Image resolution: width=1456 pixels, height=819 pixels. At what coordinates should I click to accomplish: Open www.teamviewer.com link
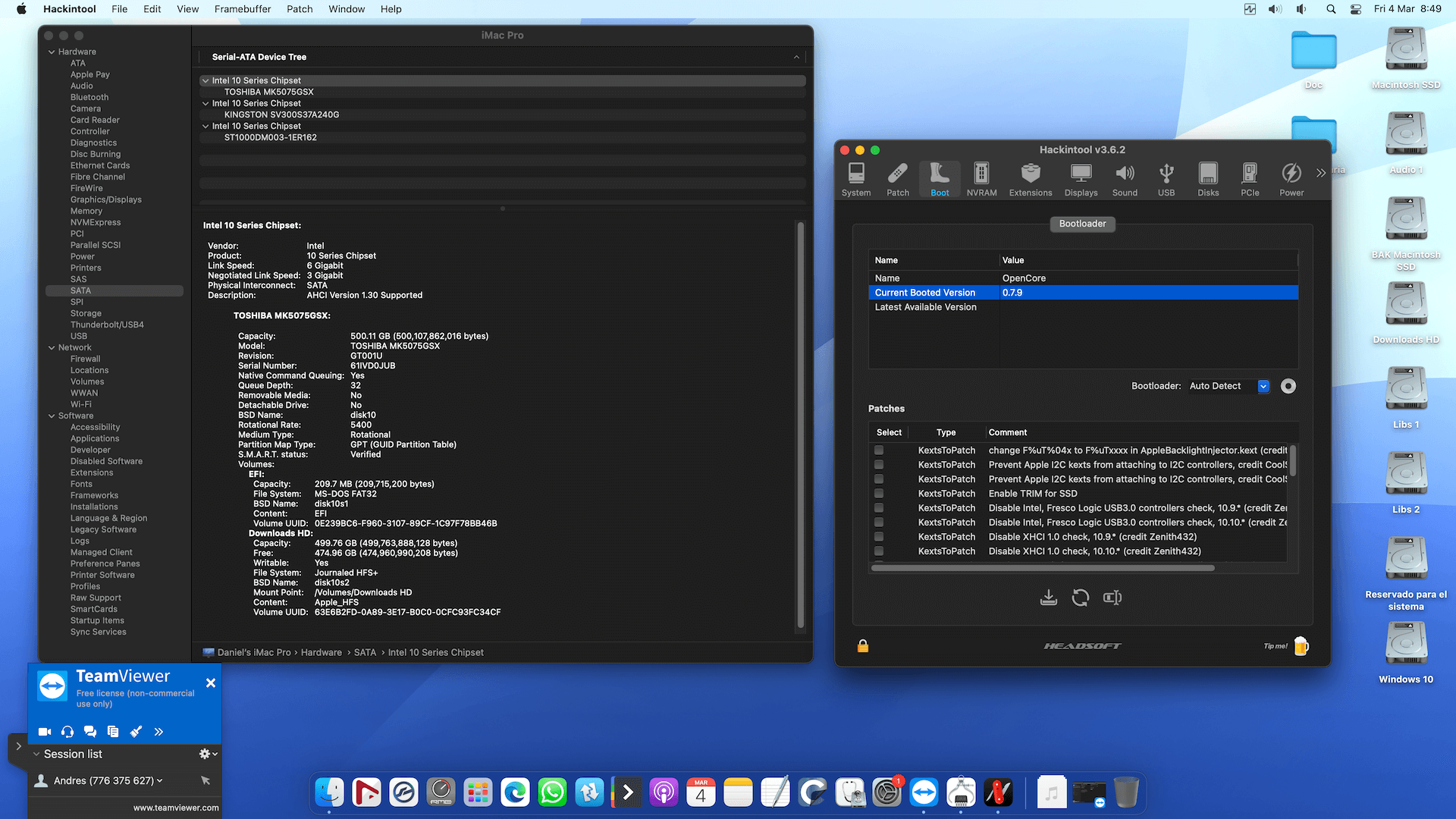pyautogui.click(x=176, y=808)
